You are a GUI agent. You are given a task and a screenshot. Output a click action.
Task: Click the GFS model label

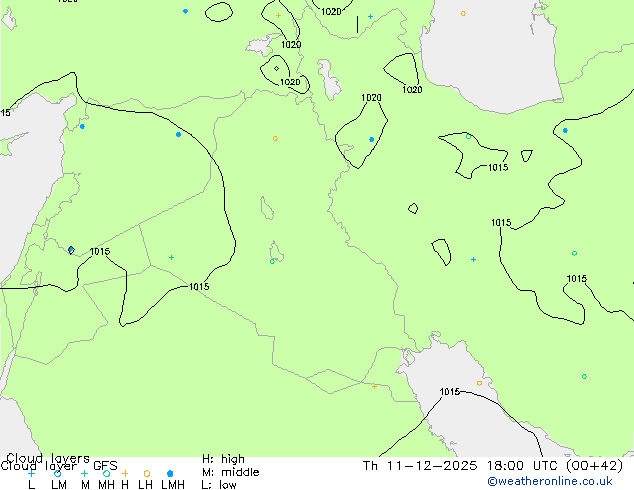pyautogui.click(x=105, y=466)
